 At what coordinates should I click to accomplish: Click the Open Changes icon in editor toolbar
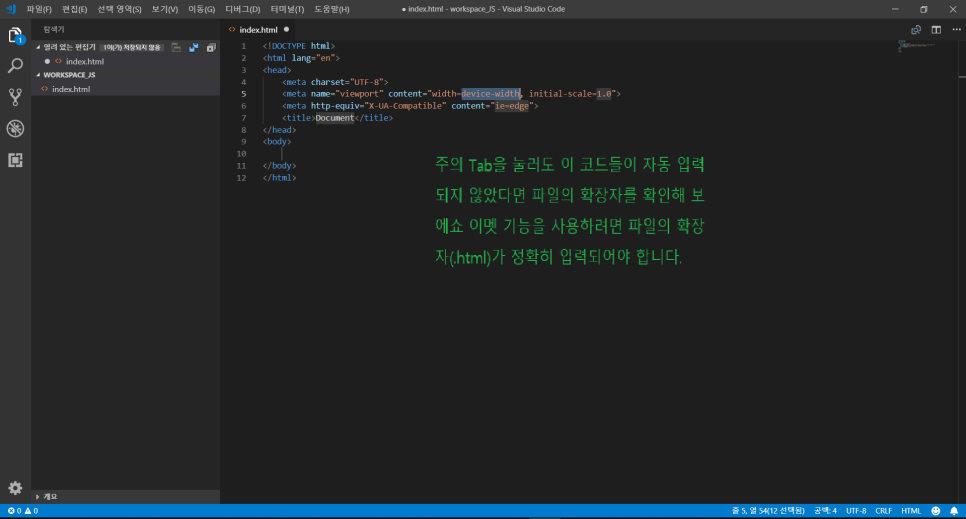916,30
